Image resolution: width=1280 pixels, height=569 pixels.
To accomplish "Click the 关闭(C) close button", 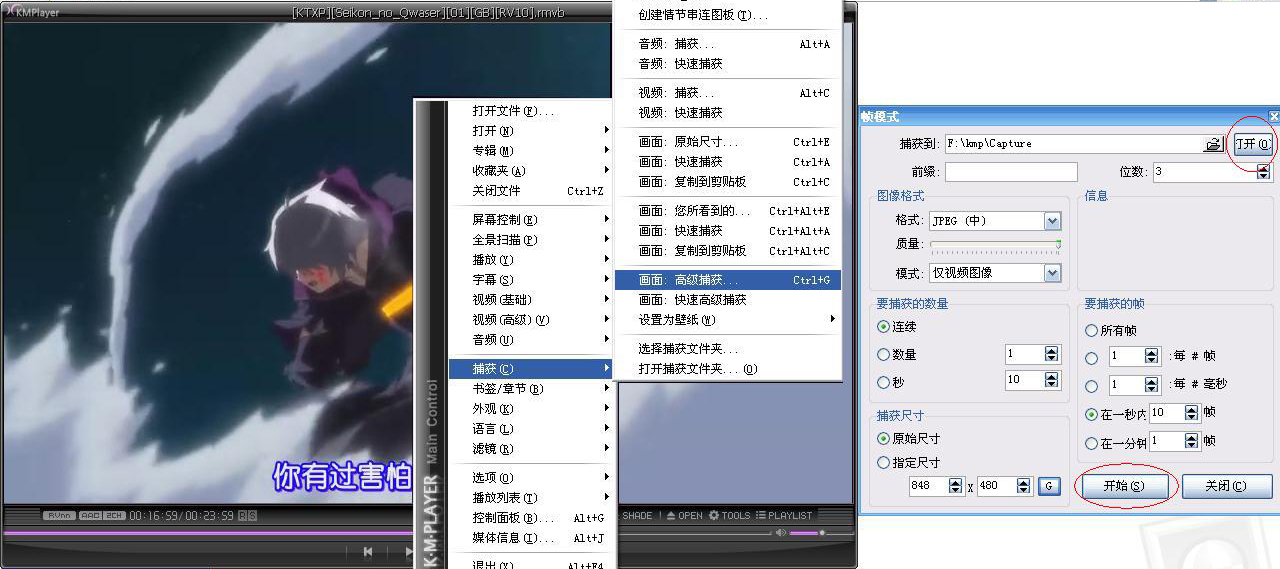I will point(1226,486).
